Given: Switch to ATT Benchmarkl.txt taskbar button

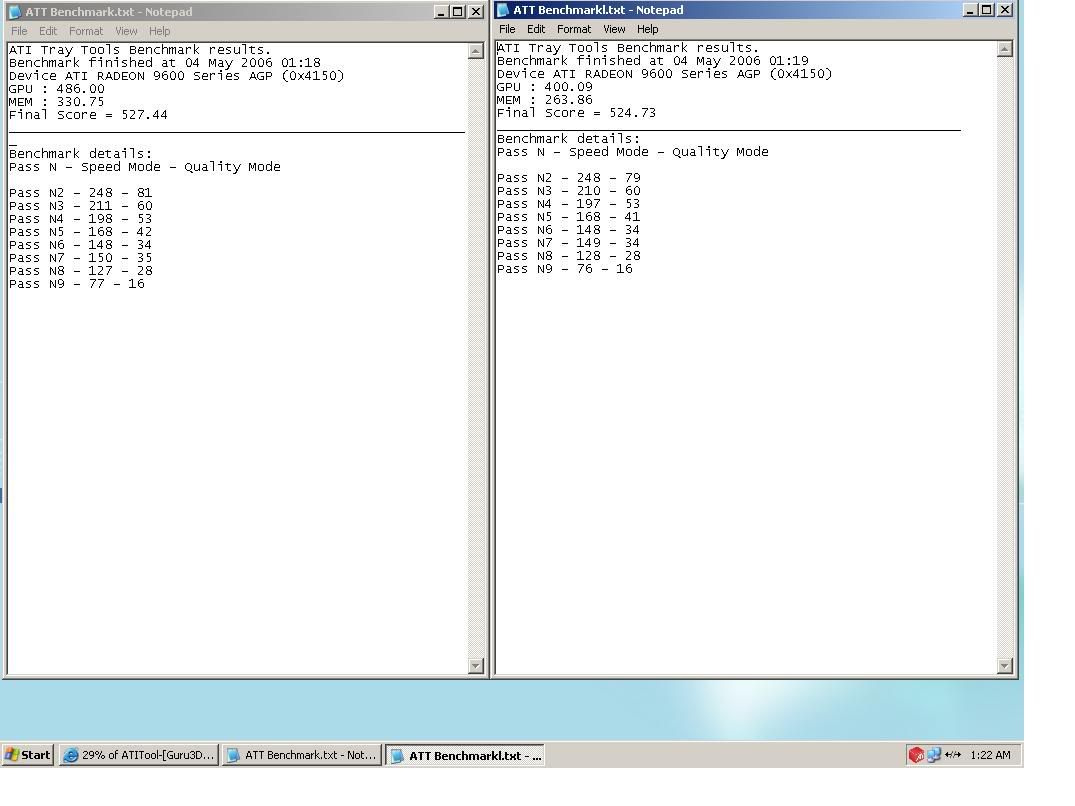Looking at the screenshot, I should click(466, 755).
